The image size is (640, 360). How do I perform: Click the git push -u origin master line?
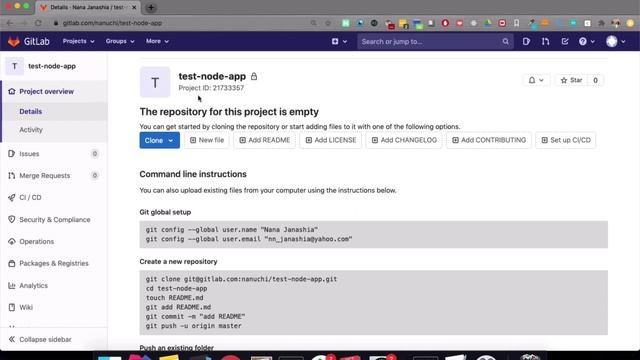[193, 326]
